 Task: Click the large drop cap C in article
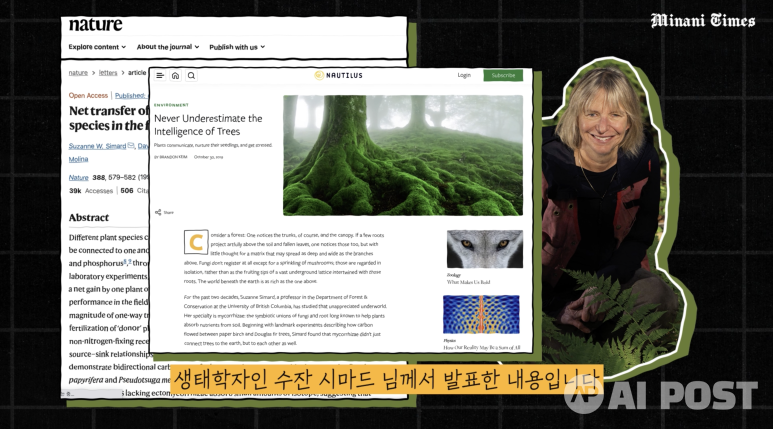(196, 242)
